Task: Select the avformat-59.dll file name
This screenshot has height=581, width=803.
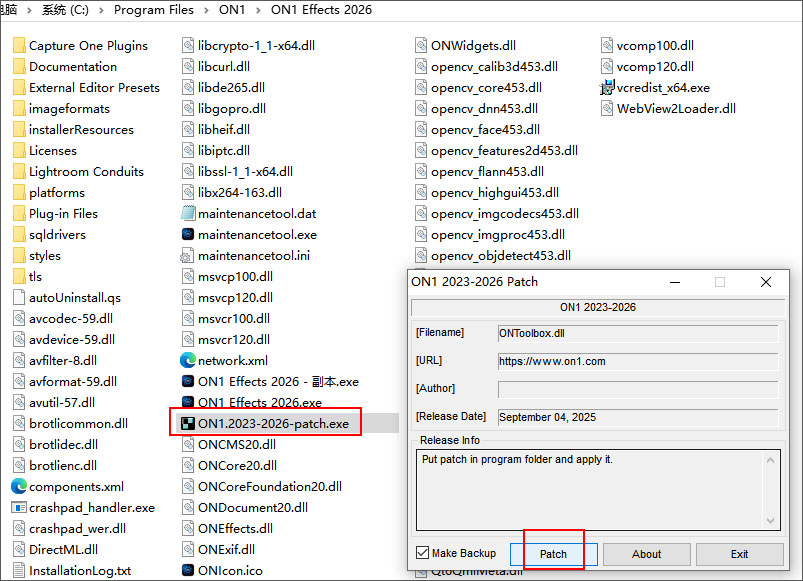Action: [73, 381]
